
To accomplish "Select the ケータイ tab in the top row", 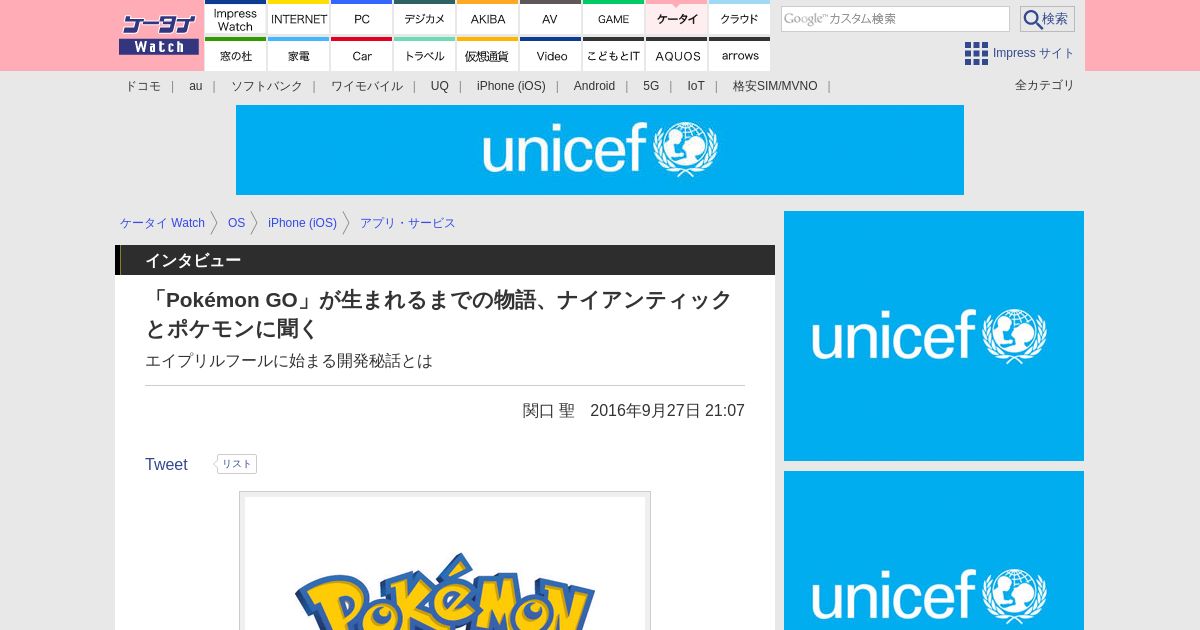I will pyautogui.click(x=677, y=18).
